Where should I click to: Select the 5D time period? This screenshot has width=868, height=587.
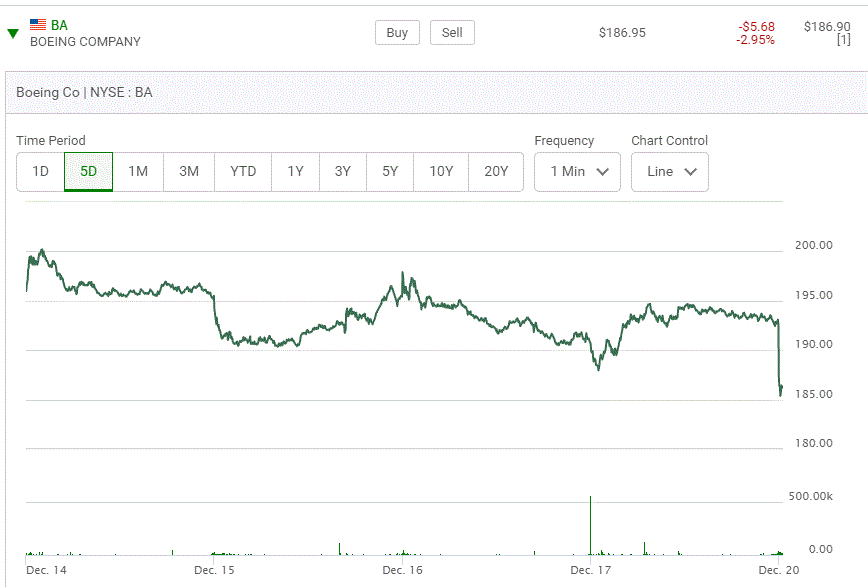tap(89, 172)
